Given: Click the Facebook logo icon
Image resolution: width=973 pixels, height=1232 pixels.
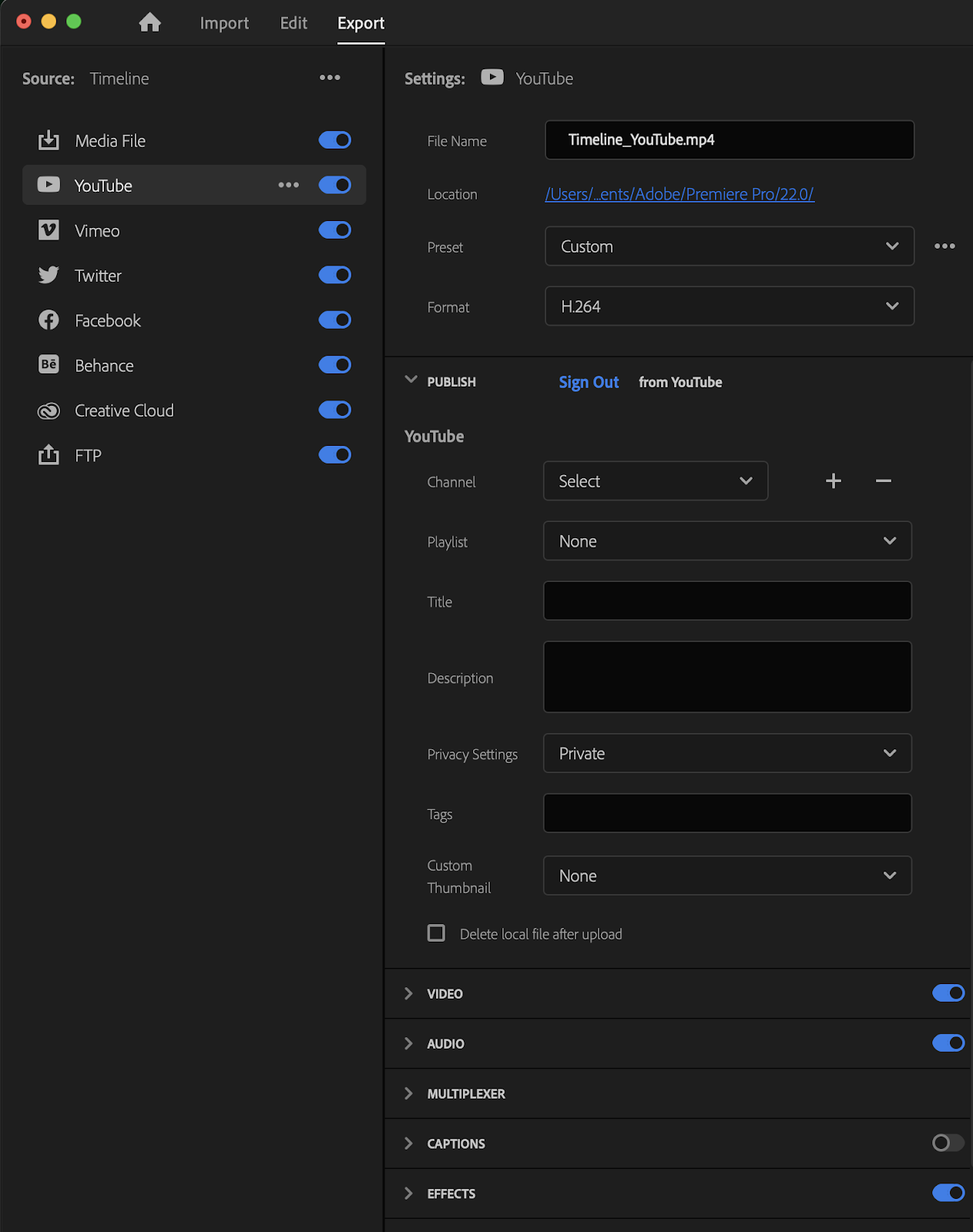Looking at the screenshot, I should [49, 320].
